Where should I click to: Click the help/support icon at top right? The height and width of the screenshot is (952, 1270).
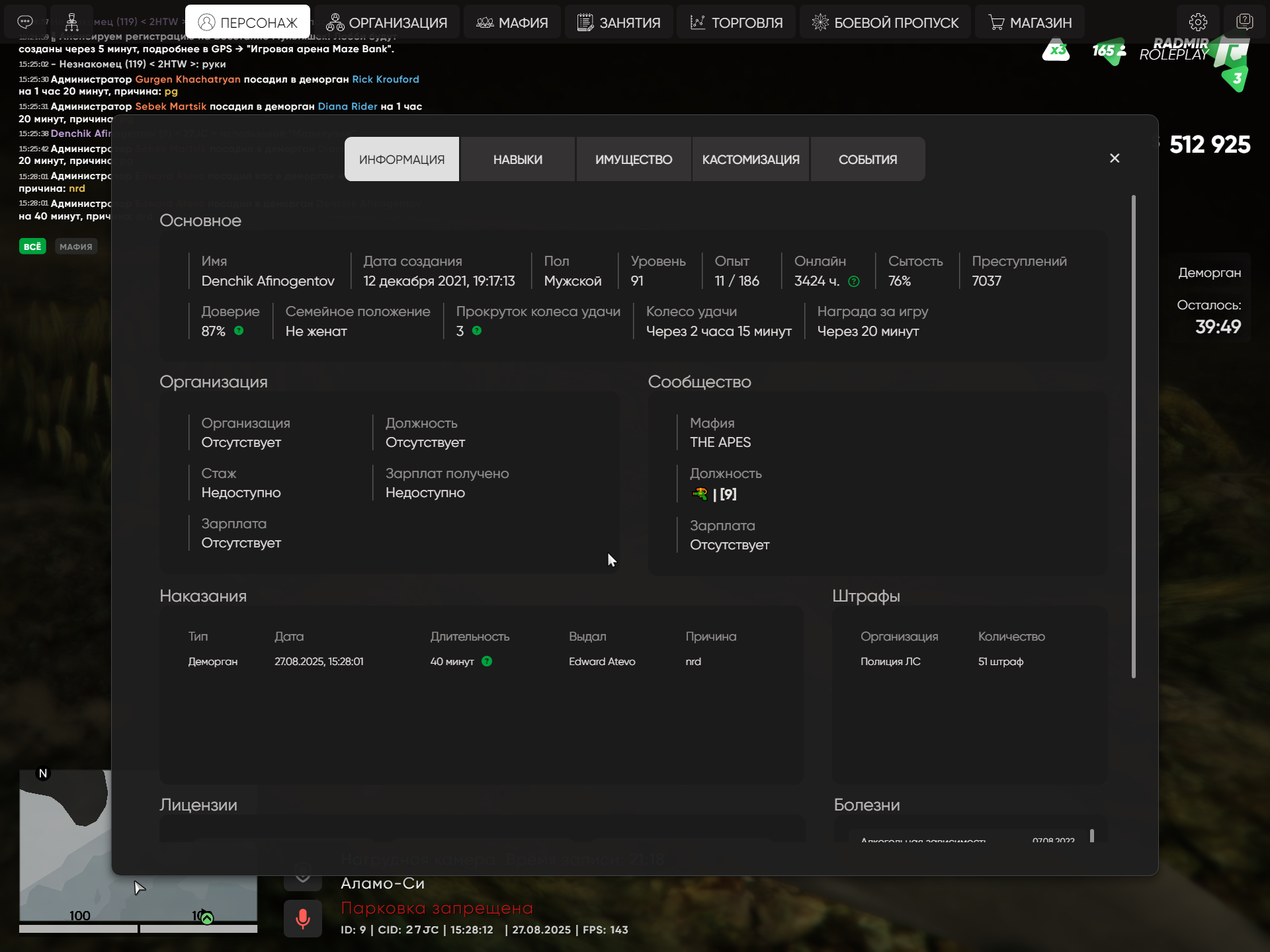1244,22
